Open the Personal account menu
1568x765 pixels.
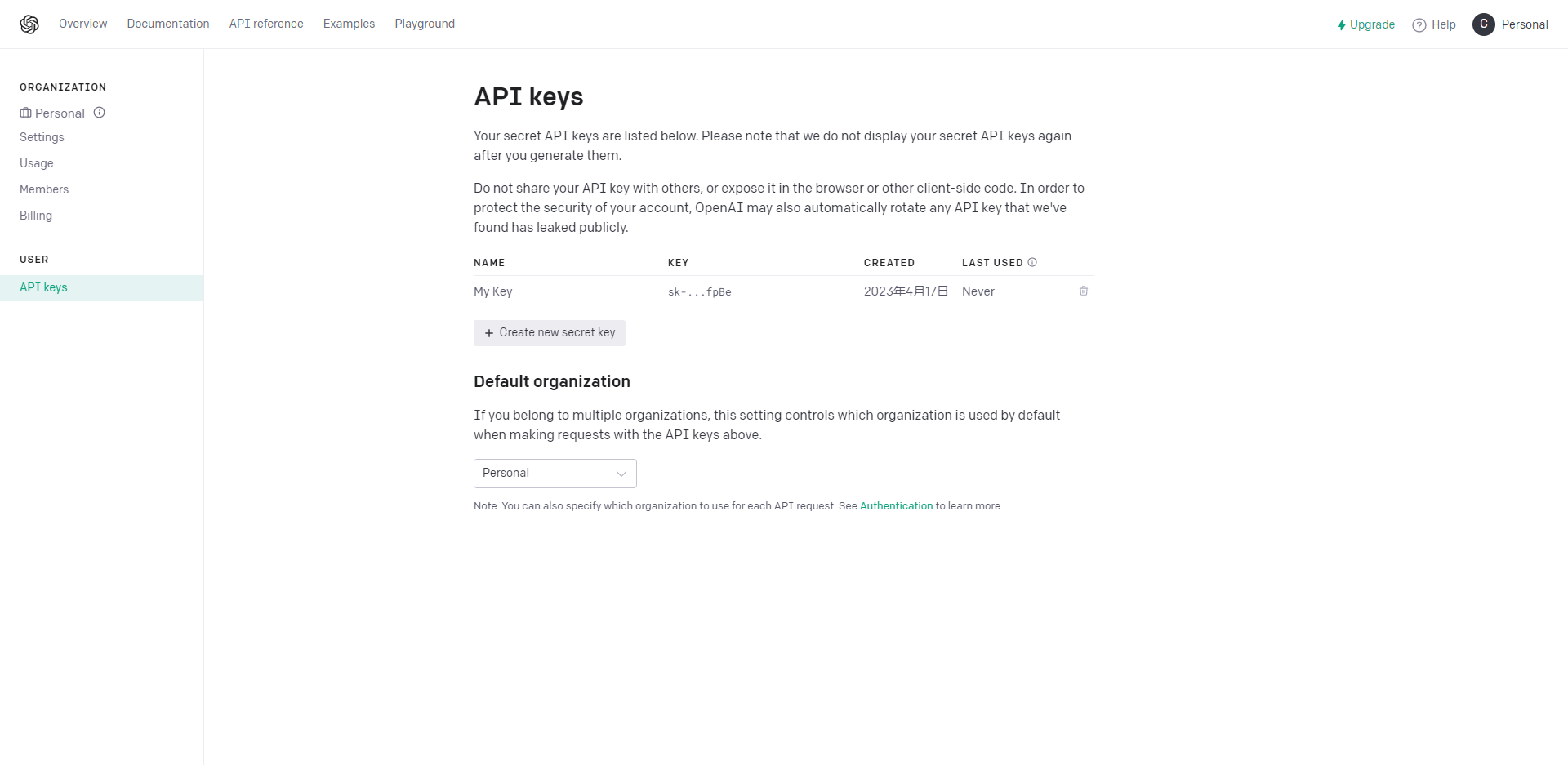point(1524,24)
